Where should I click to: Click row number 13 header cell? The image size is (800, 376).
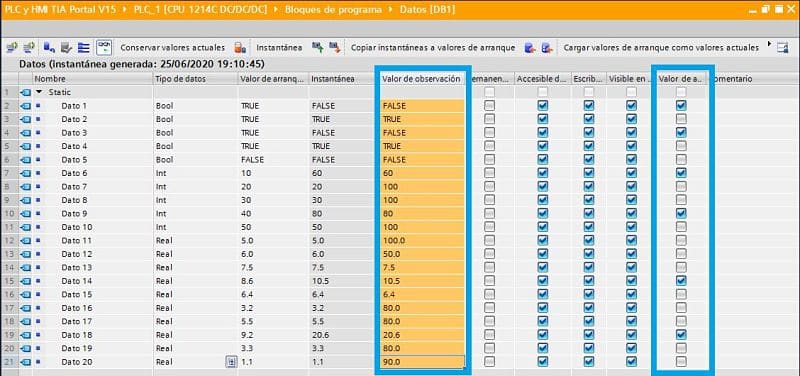point(9,254)
